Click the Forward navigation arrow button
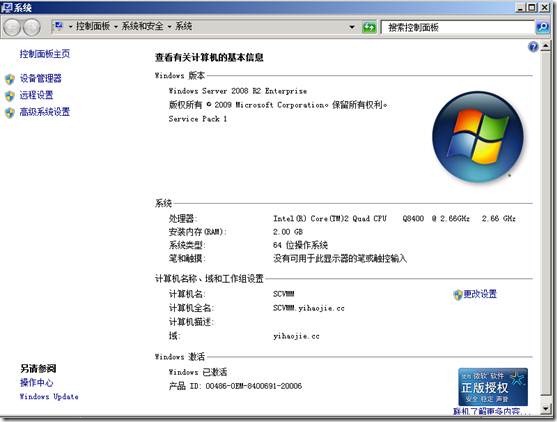 pyautogui.click(x=32, y=27)
